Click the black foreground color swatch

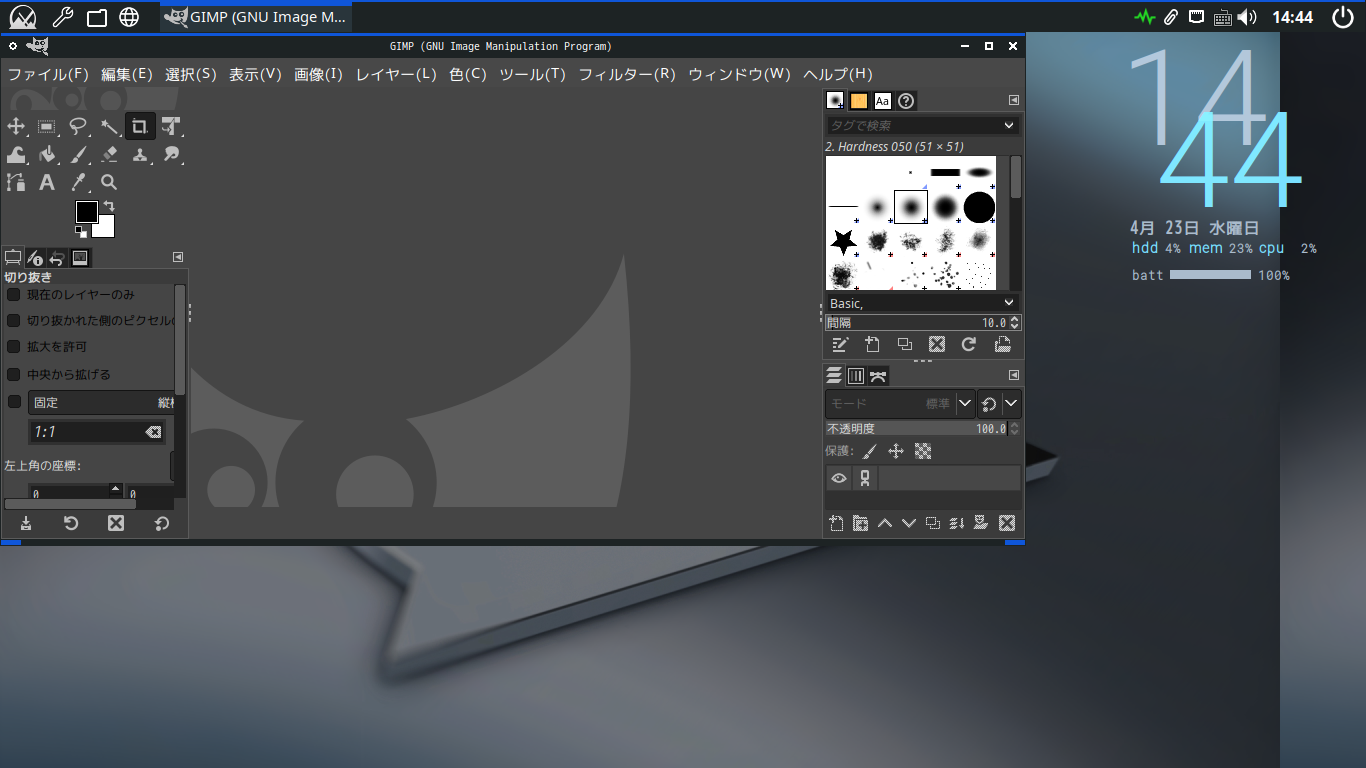point(87,212)
